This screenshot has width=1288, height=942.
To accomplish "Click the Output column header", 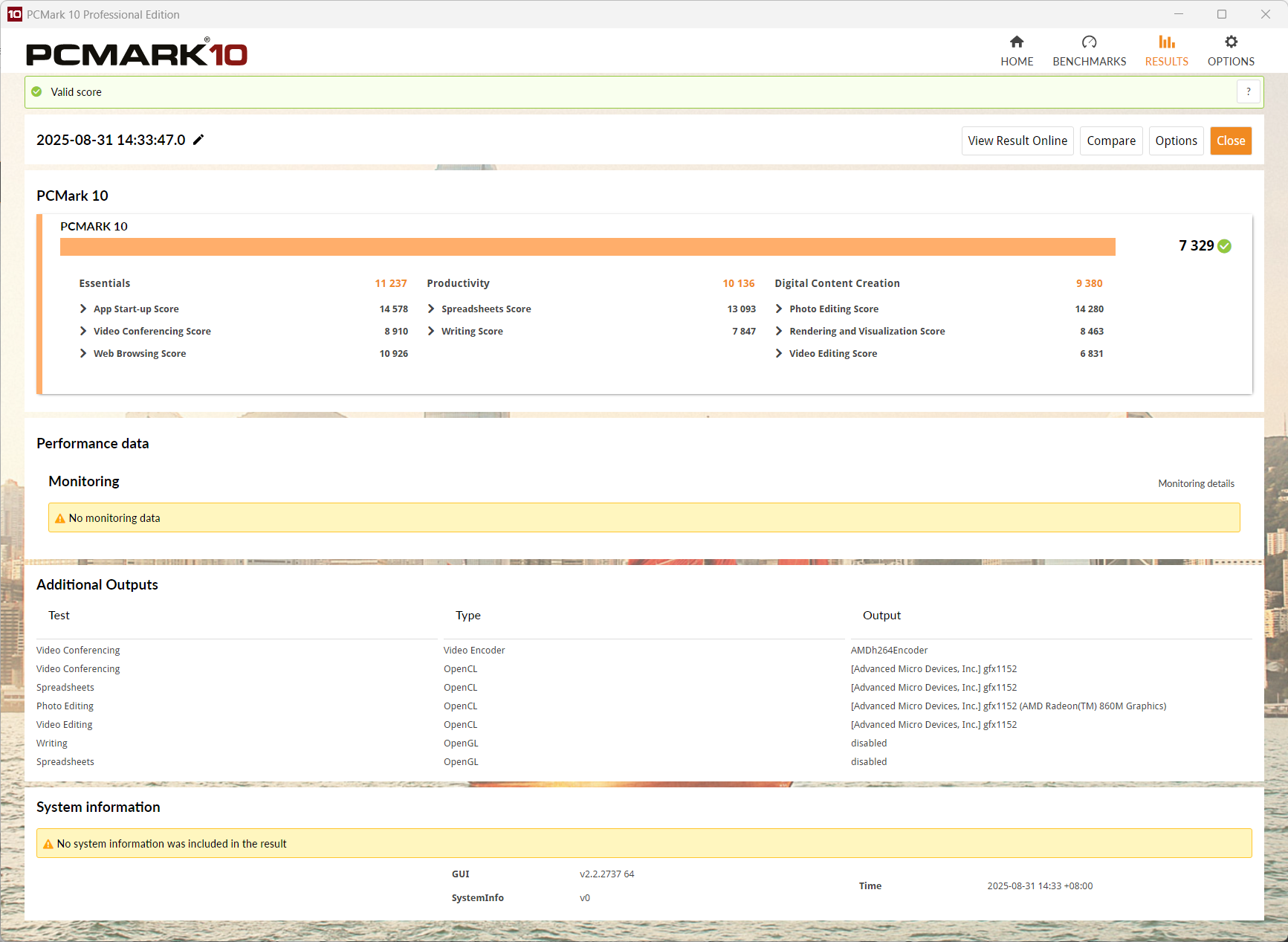I will click(x=881, y=616).
